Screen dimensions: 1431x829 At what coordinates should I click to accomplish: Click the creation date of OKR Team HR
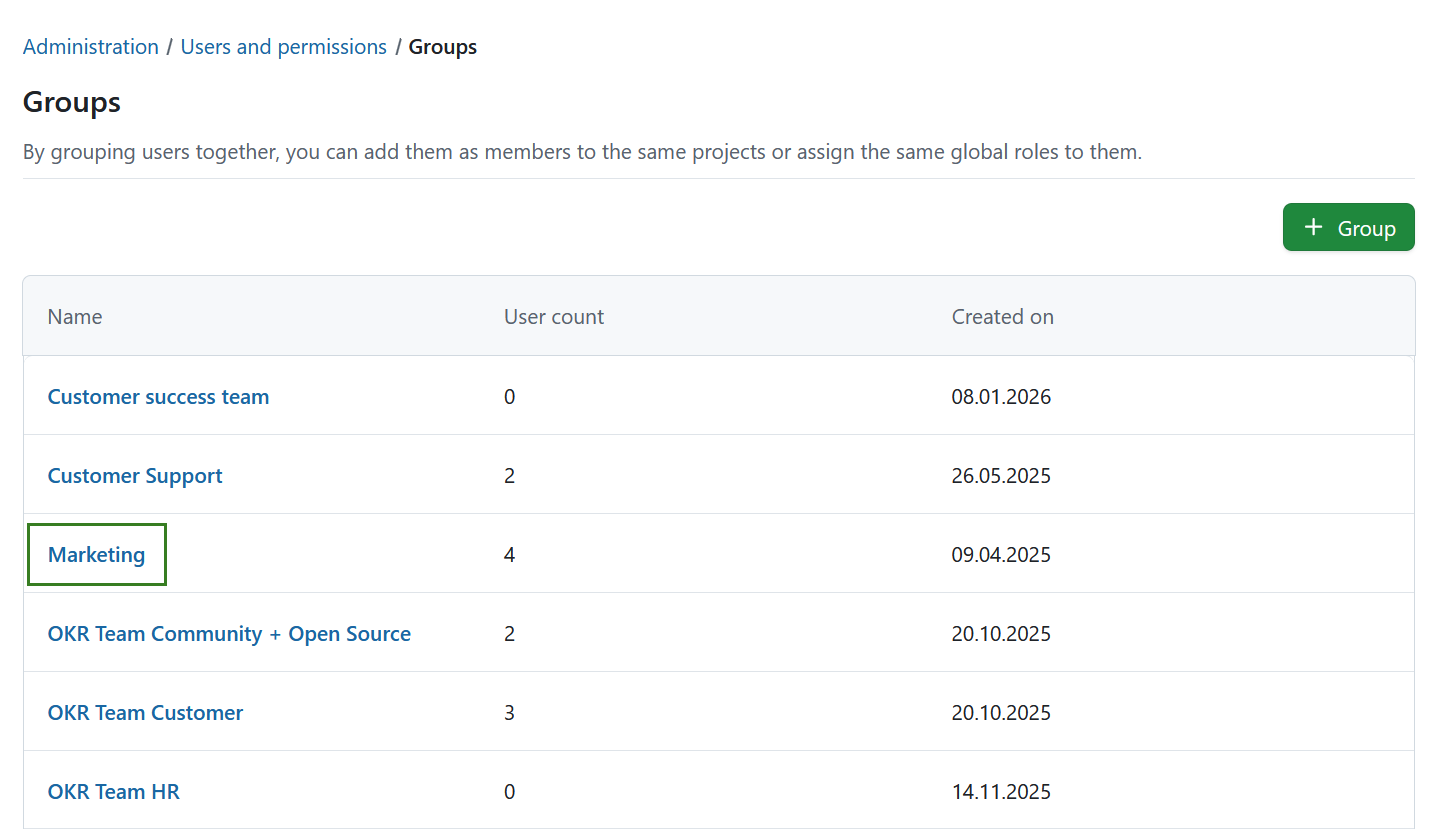(x=1001, y=791)
